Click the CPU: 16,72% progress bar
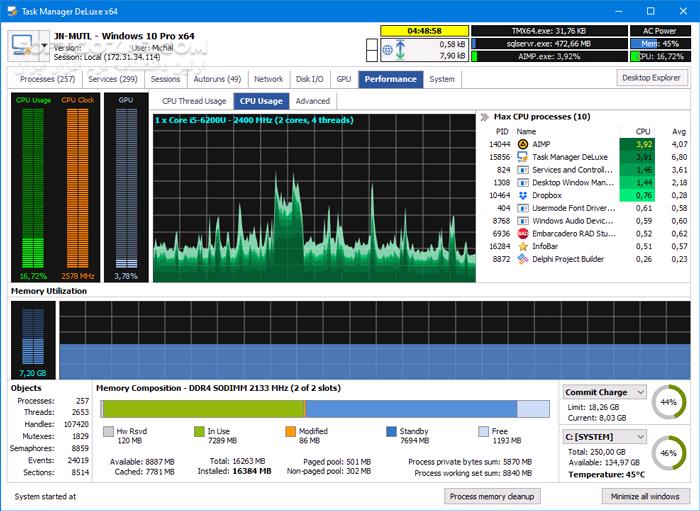 click(x=660, y=57)
